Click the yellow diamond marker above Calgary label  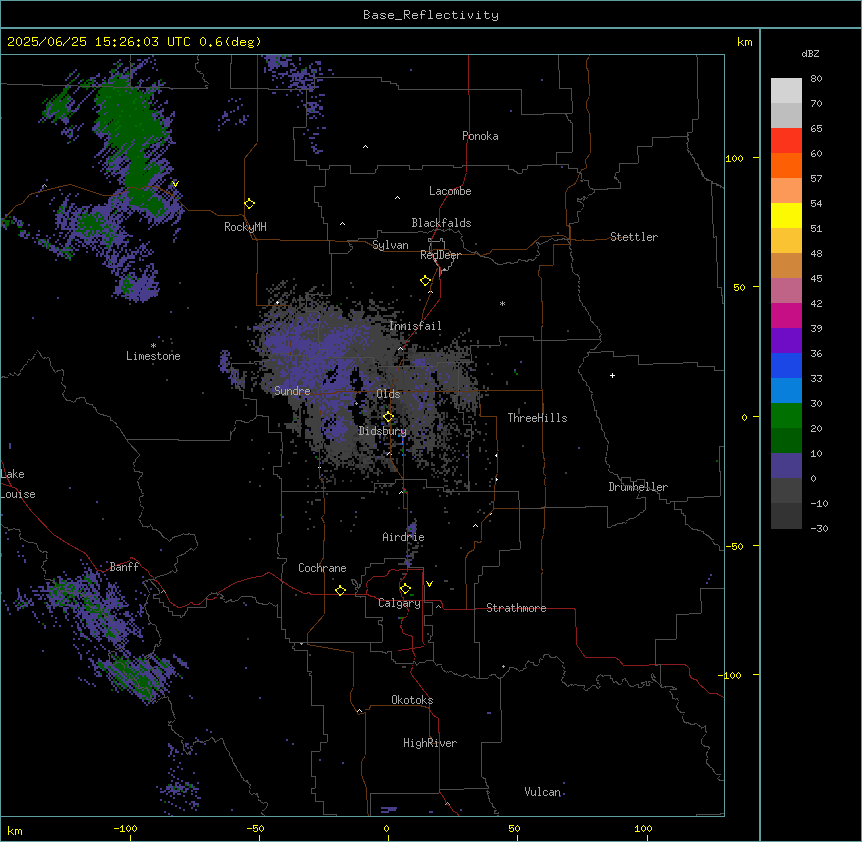coord(405,589)
